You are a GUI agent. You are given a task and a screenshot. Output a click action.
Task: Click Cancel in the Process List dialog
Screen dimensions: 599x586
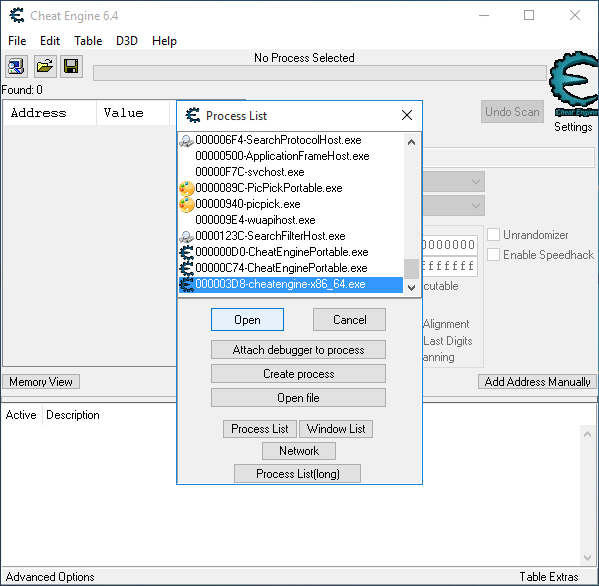[349, 319]
